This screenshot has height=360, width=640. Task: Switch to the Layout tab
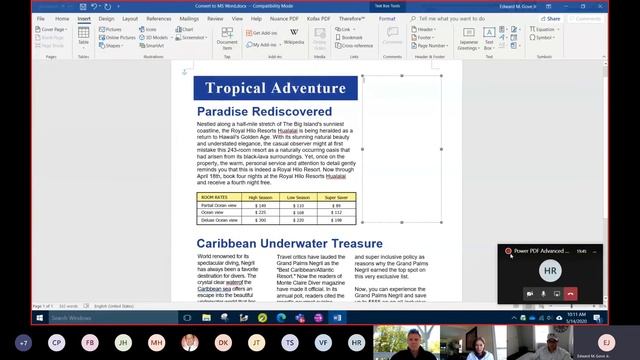coord(130,19)
